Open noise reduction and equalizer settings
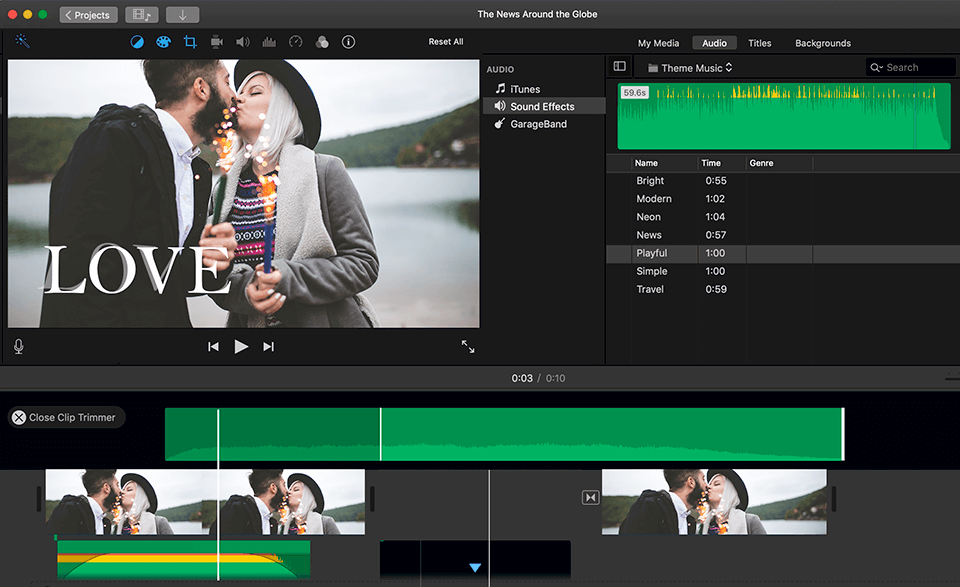 [x=268, y=42]
